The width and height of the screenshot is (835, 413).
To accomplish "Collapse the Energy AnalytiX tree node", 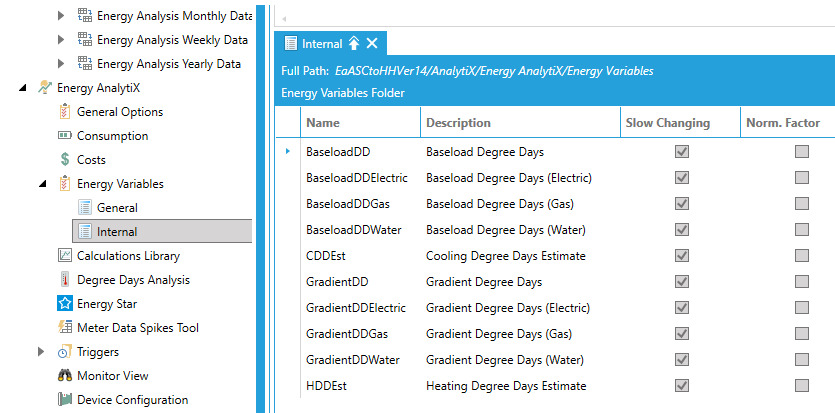I will tap(23, 88).
